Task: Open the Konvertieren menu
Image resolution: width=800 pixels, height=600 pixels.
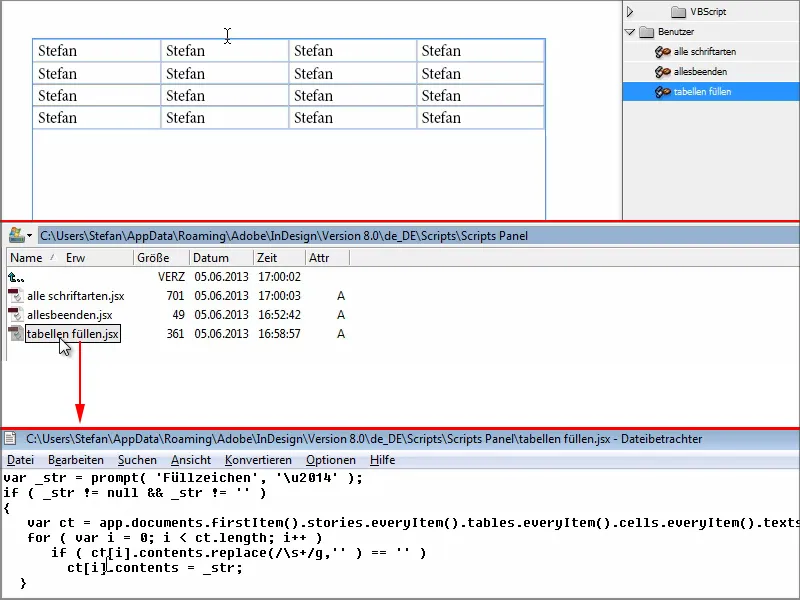Action: (x=258, y=460)
